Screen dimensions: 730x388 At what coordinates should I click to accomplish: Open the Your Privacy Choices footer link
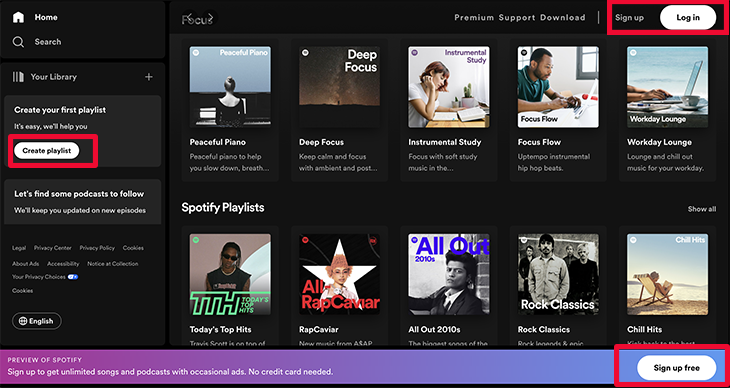click(39, 277)
